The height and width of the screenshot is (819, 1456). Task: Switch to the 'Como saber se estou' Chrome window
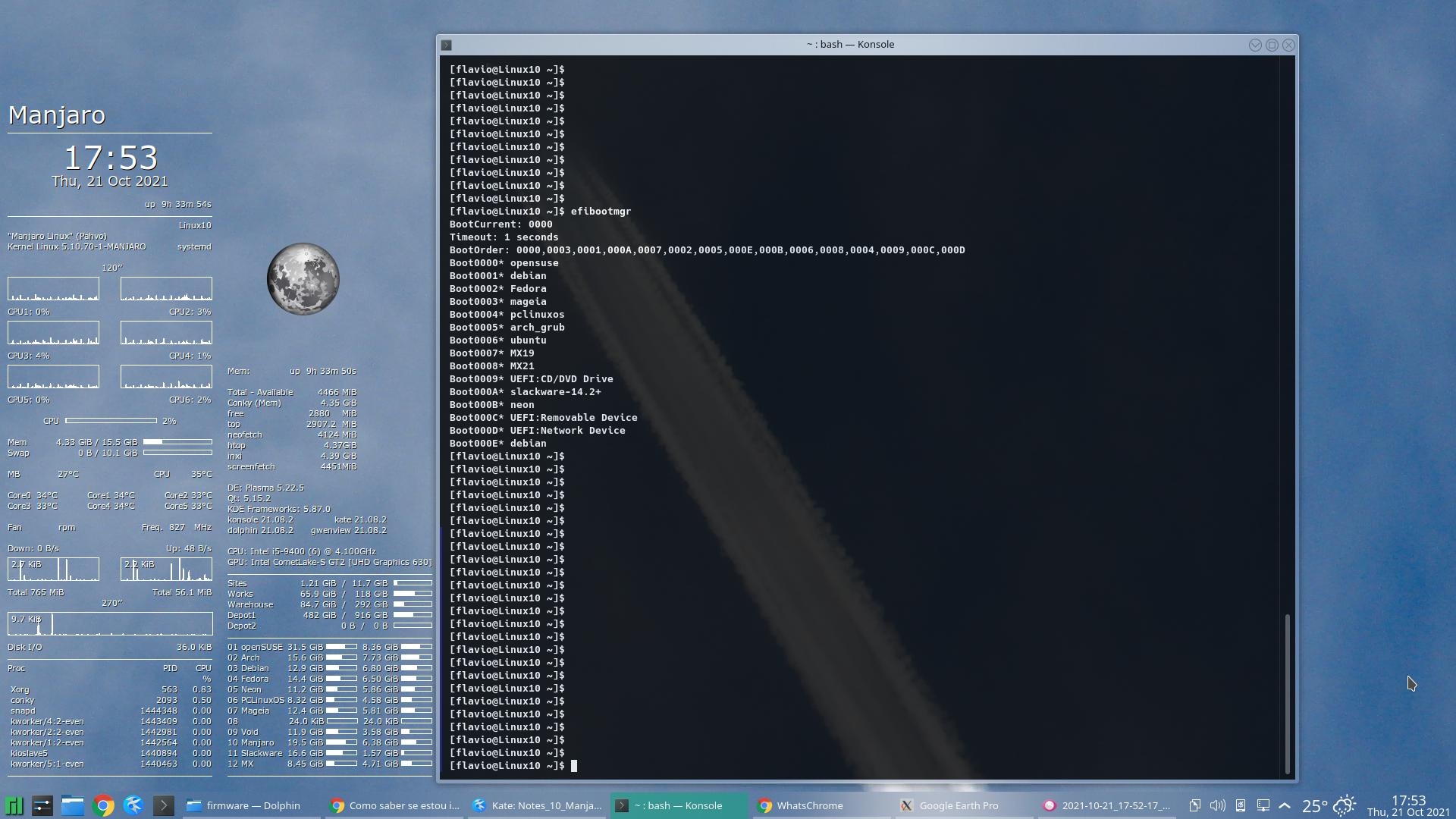[x=395, y=805]
